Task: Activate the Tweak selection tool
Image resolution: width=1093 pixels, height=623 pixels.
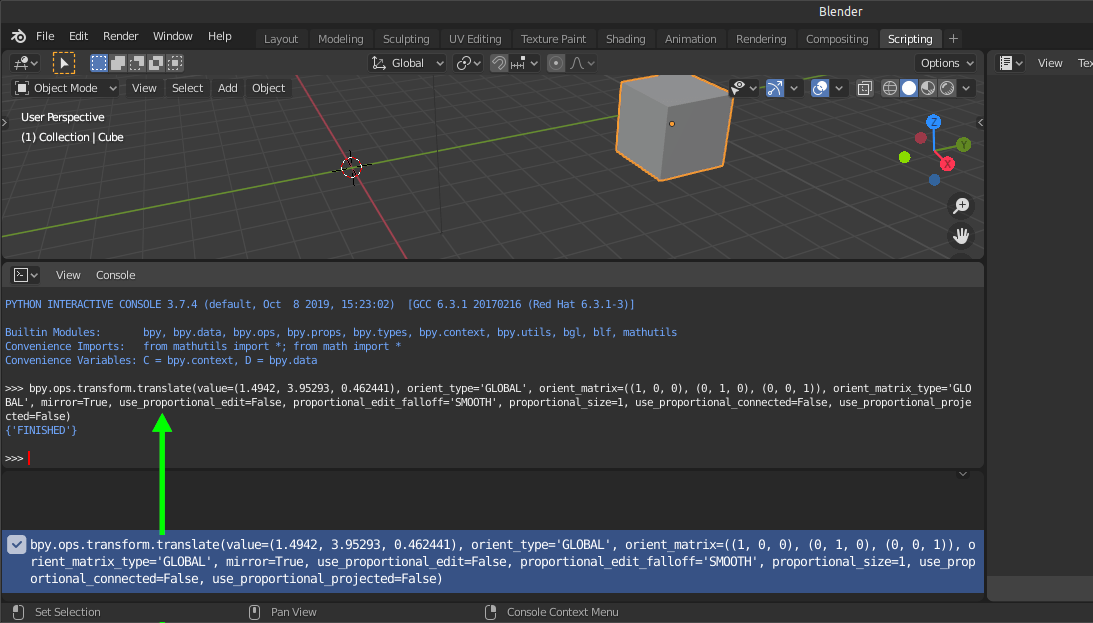Action: [64, 62]
